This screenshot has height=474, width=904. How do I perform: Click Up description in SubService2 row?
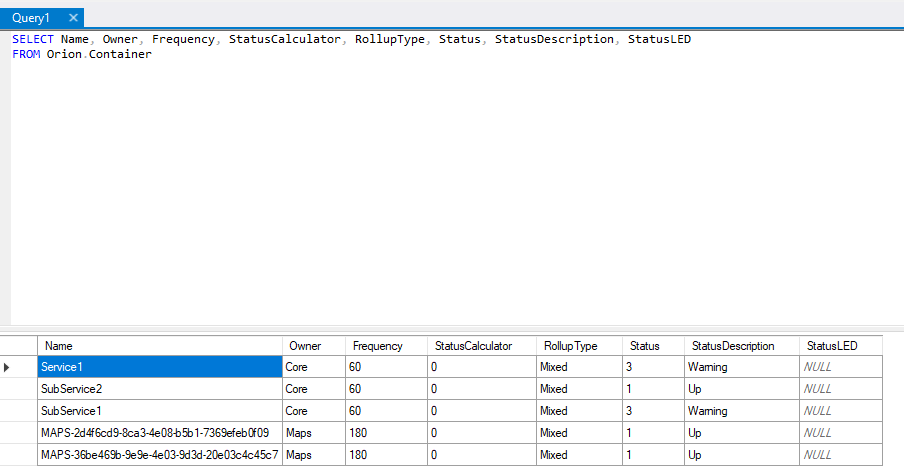pos(741,389)
